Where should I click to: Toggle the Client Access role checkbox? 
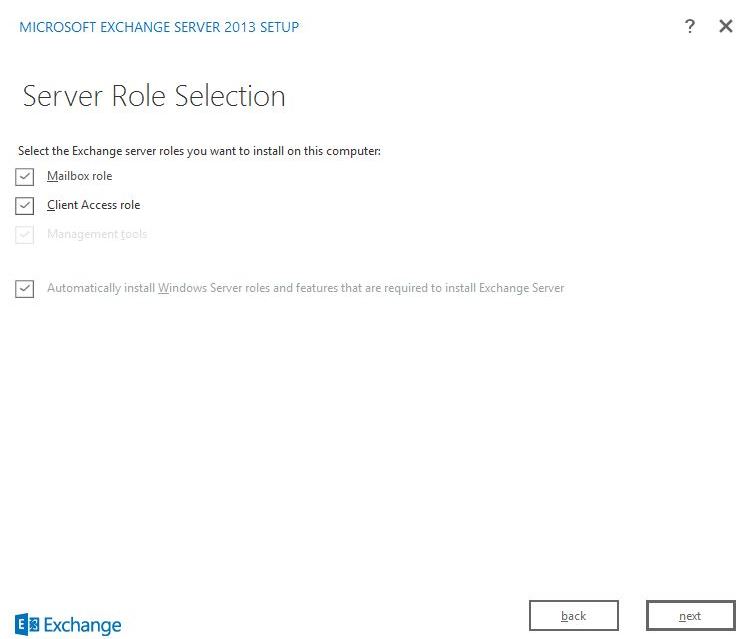pyautogui.click(x=25, y=205)
